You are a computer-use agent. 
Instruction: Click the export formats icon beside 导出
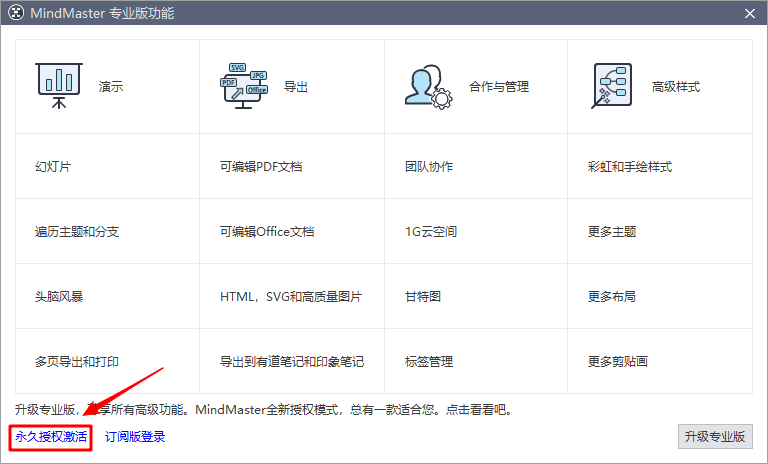coord(244,86)
